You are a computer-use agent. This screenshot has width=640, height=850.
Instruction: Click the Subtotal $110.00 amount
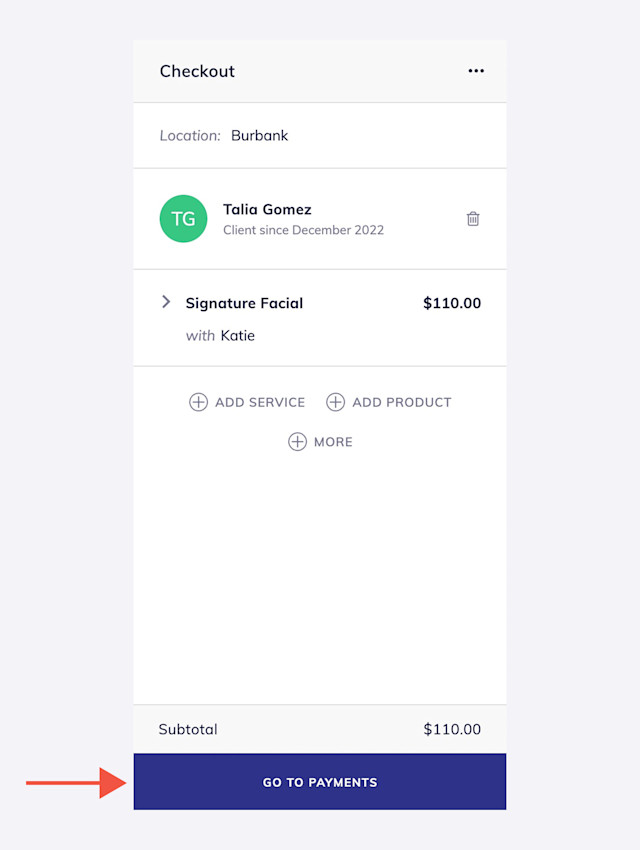452,729
